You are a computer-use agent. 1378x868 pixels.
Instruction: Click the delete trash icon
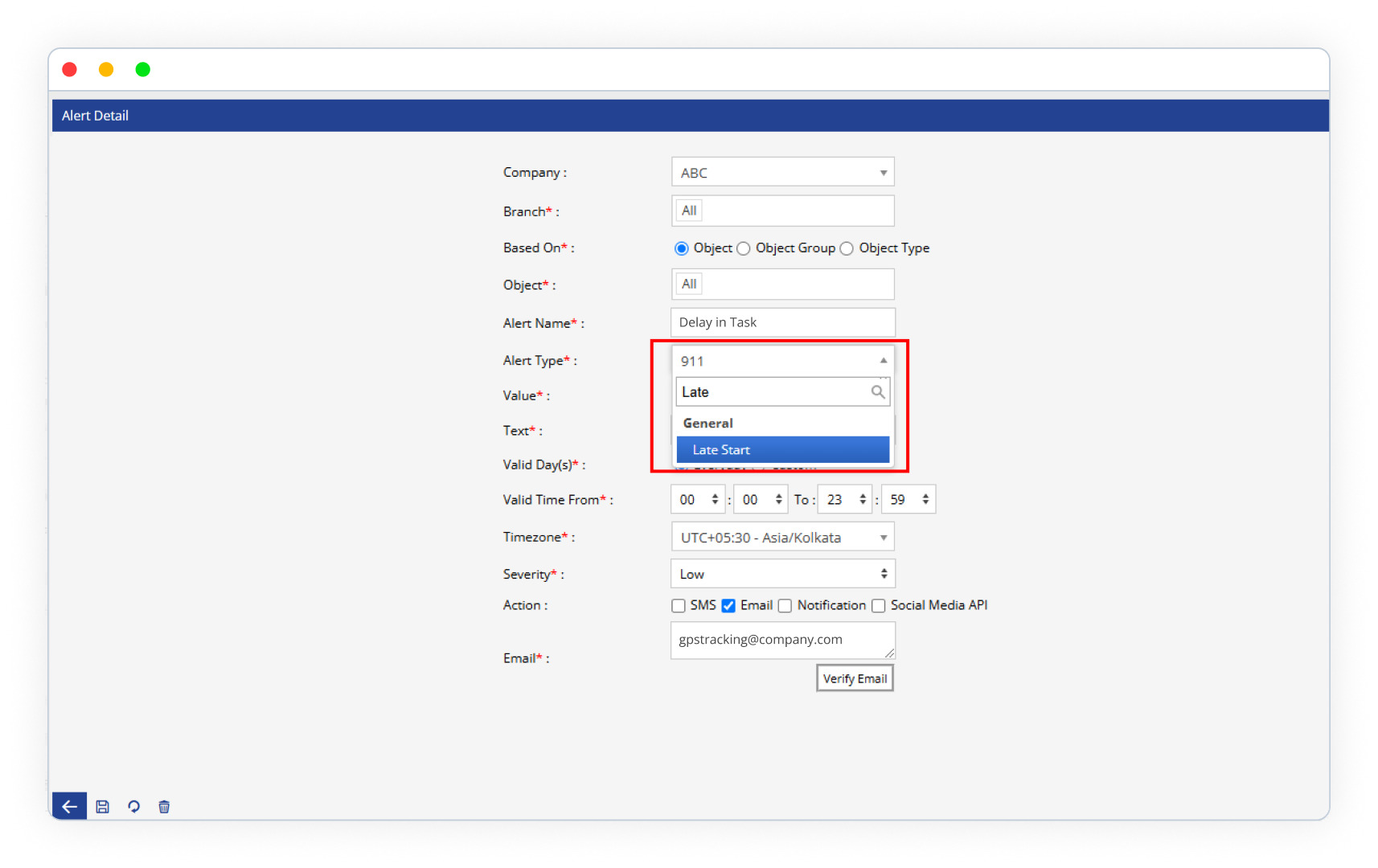(164, 806)
